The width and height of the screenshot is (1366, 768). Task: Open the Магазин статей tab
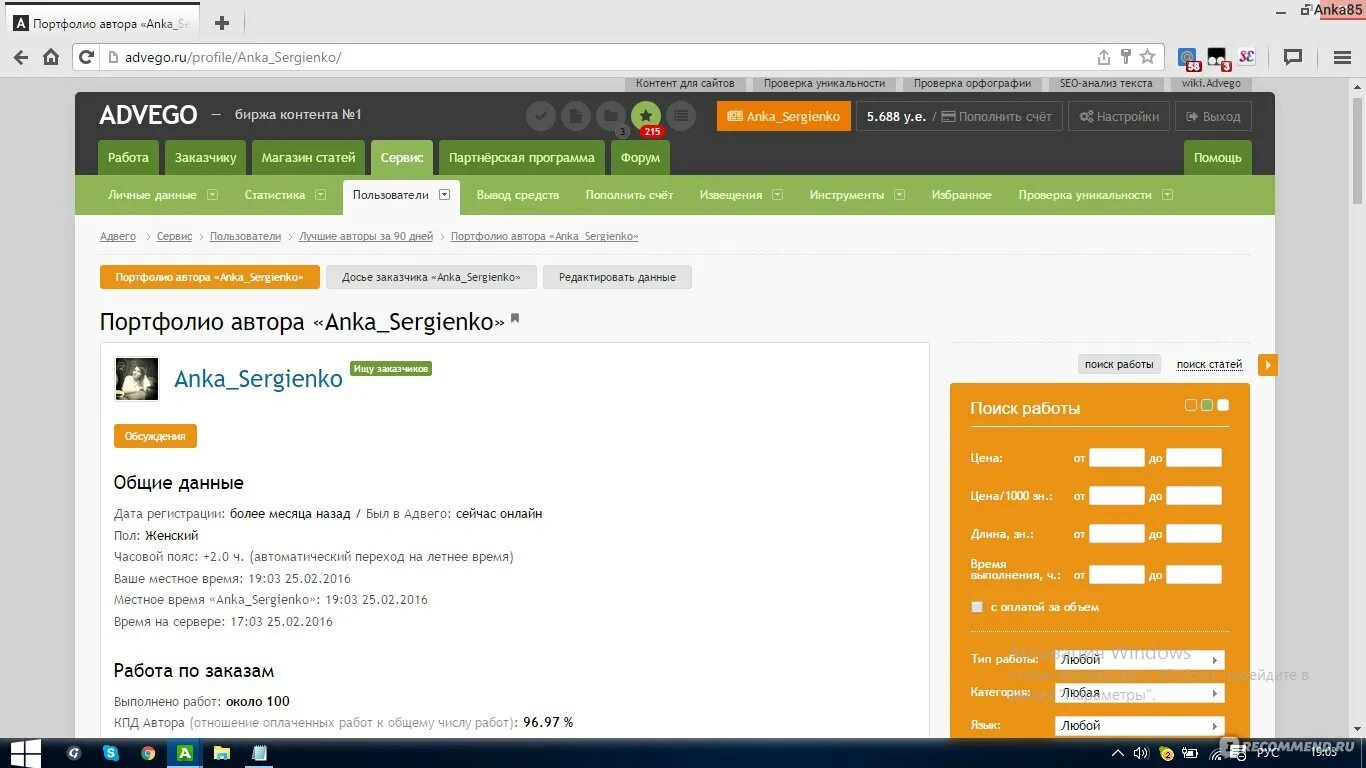click(308, 158)
